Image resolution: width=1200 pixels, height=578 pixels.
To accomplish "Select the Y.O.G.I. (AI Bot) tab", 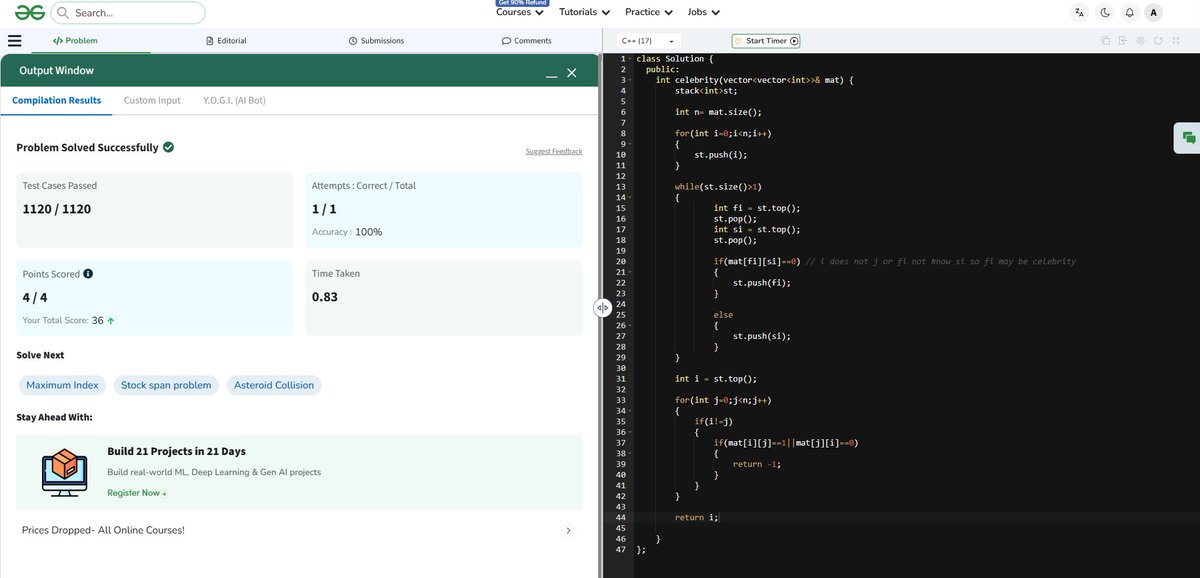I will (x=234, y=101).
